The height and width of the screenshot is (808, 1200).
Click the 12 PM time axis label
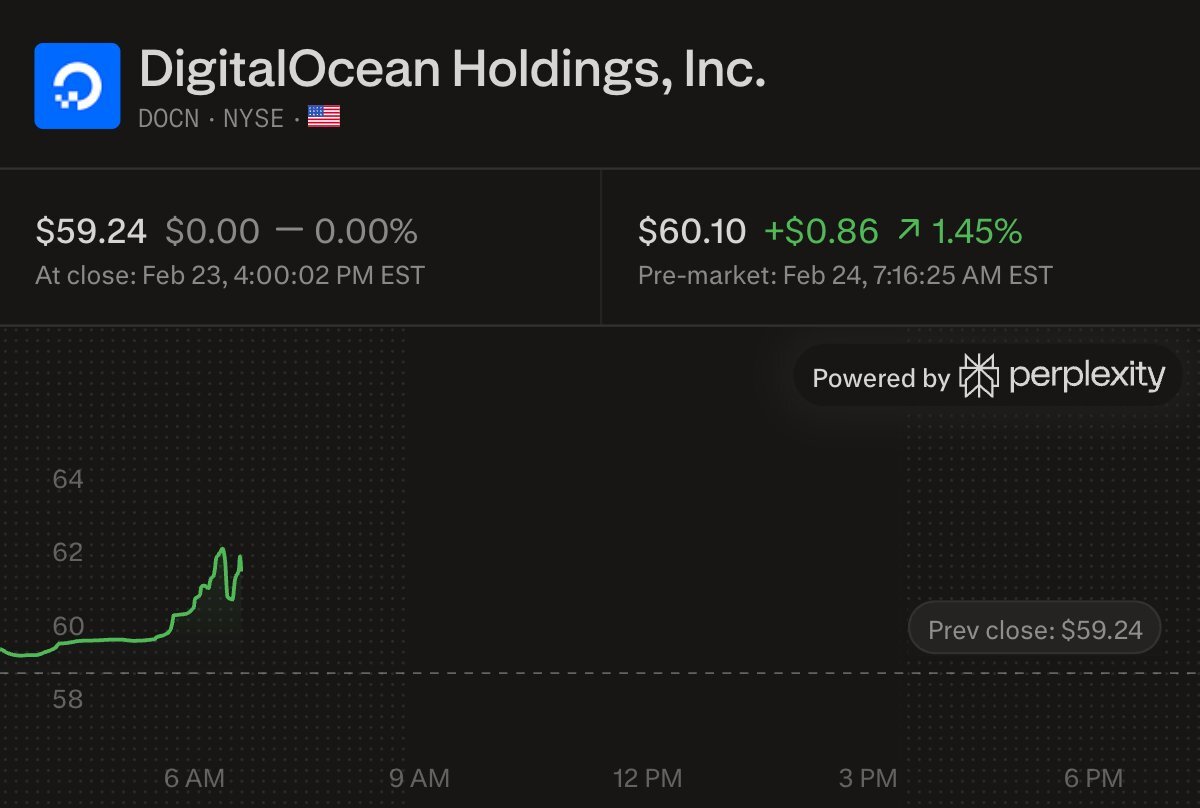tap(648, 777)
